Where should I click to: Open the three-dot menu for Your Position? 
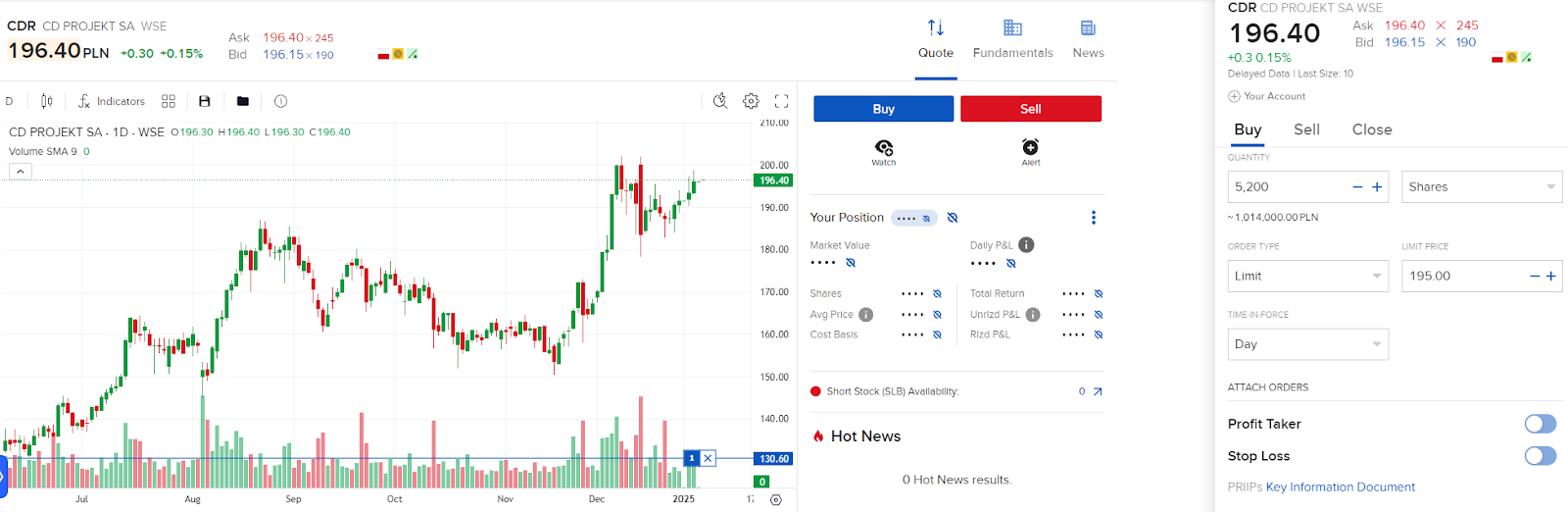pyautogui.click(x=1094, y=218)
